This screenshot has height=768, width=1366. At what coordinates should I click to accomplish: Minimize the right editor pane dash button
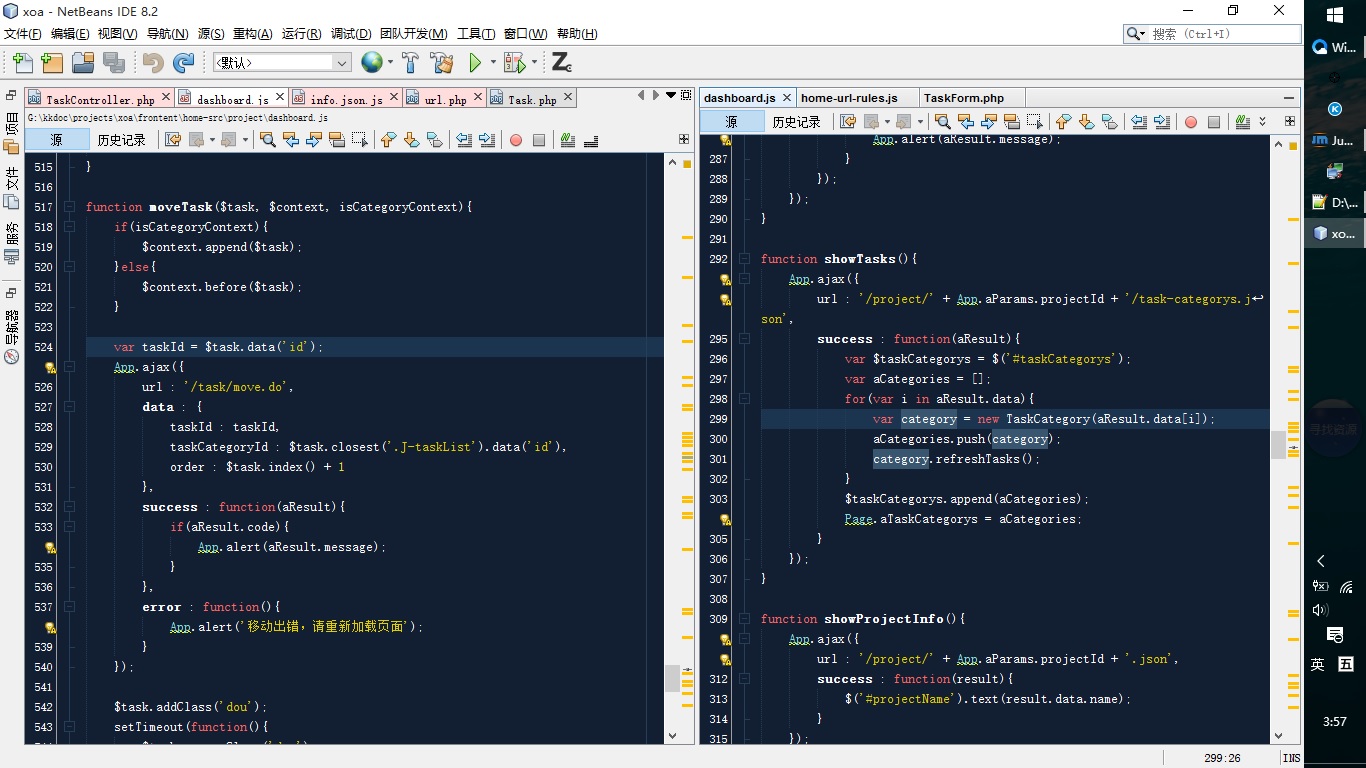[x=1289, y=98]
